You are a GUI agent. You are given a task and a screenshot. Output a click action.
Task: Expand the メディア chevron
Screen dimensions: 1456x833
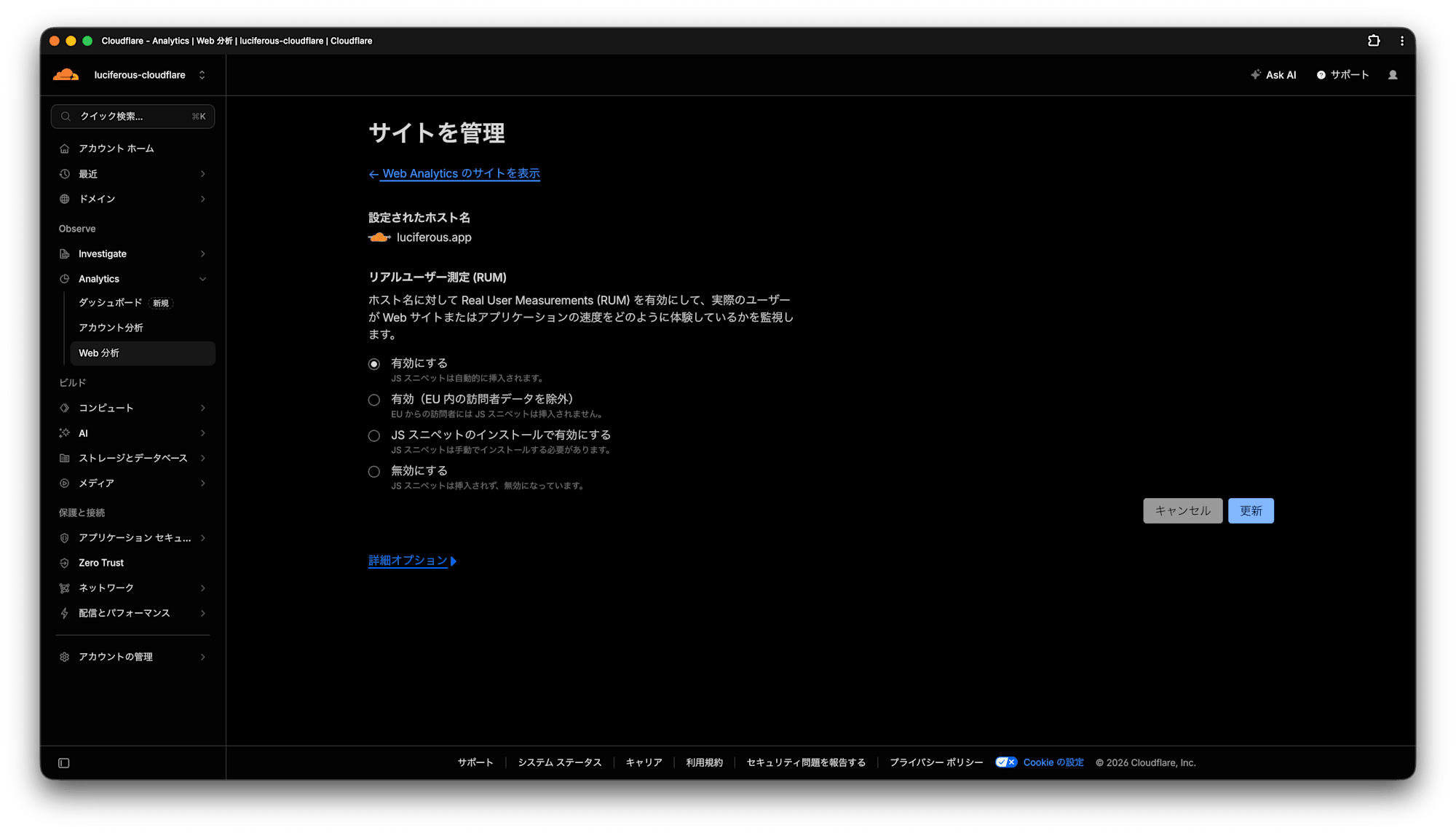pyautogui.click(x=203, y=483)
